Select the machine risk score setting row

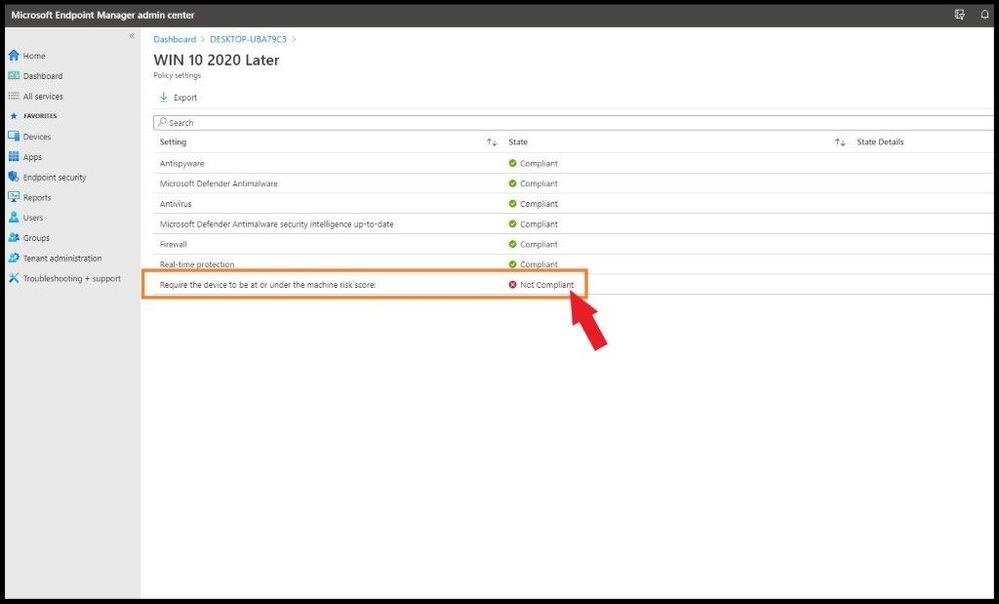(573, 285)
